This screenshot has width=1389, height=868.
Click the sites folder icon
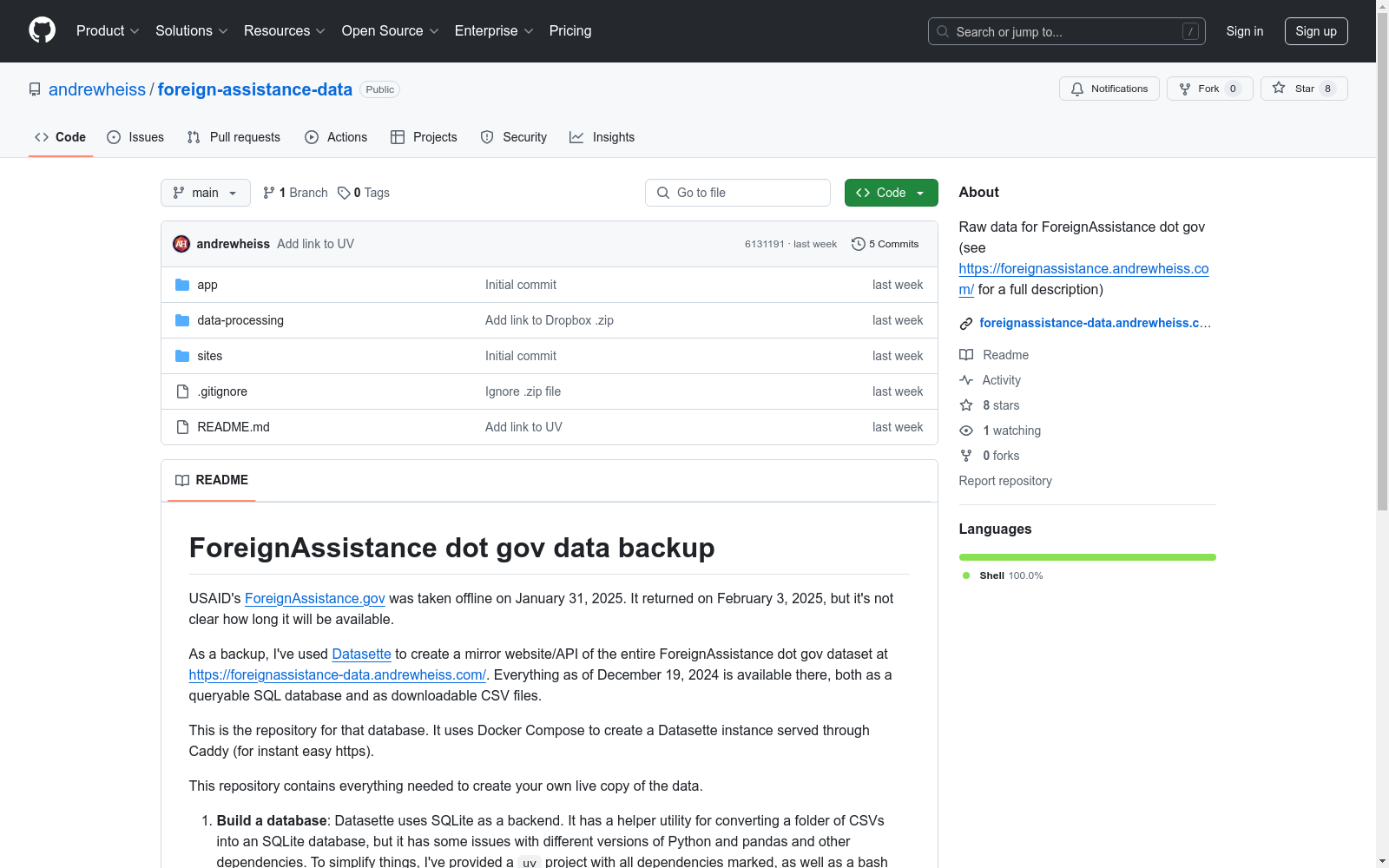coord(182,356)
